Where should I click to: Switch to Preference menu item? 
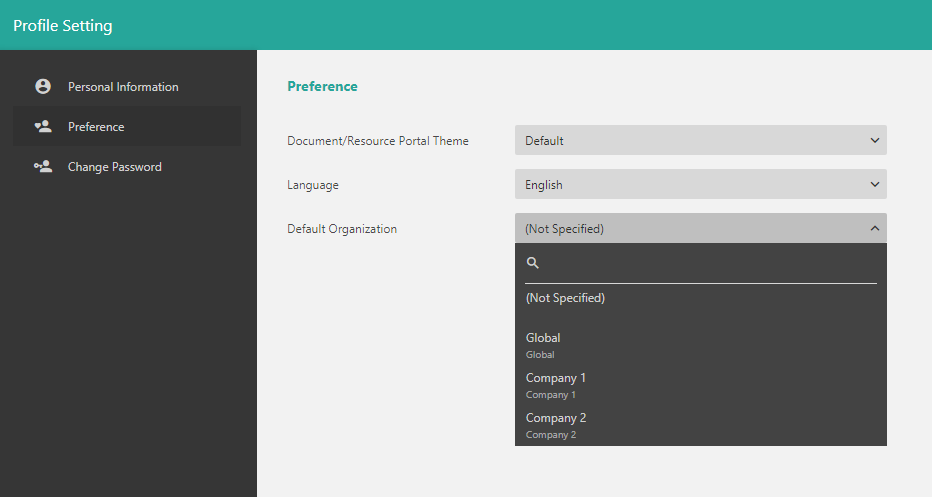click(x=96, y=127)
